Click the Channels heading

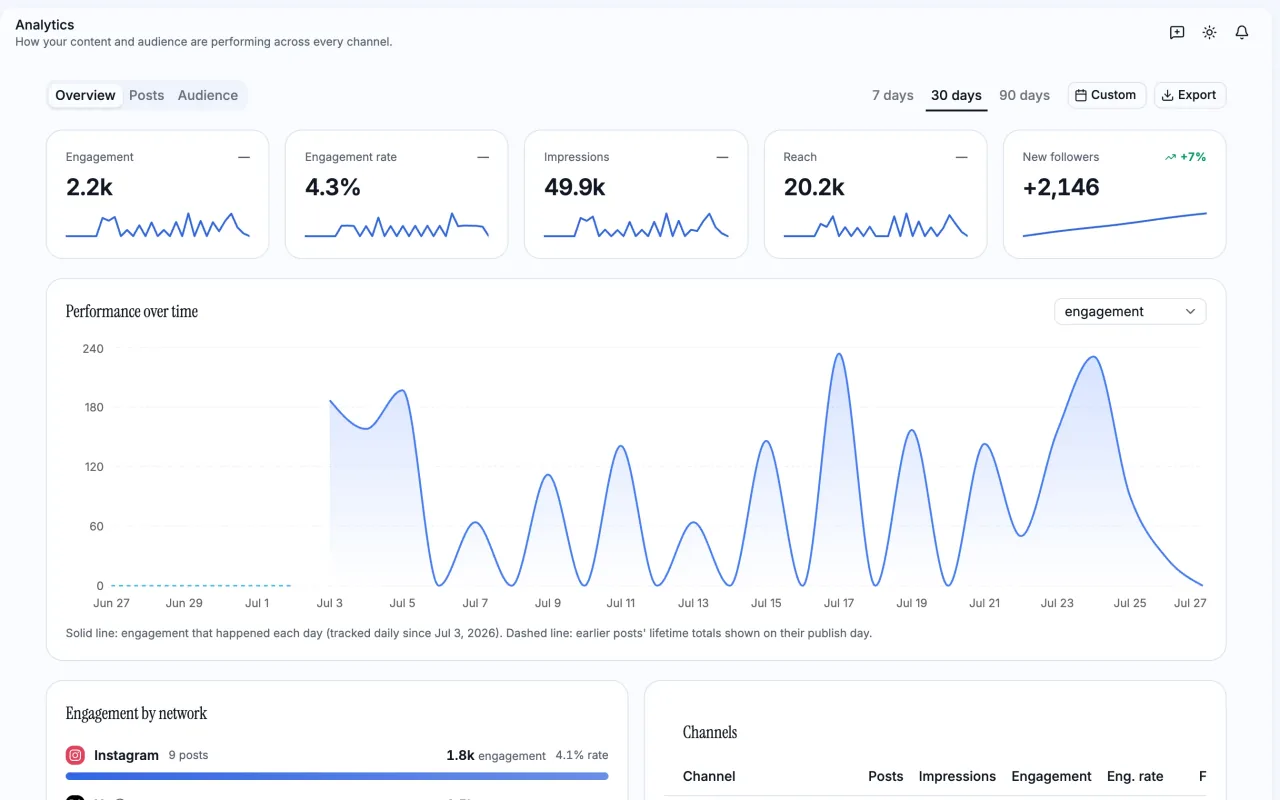point(710,732)
